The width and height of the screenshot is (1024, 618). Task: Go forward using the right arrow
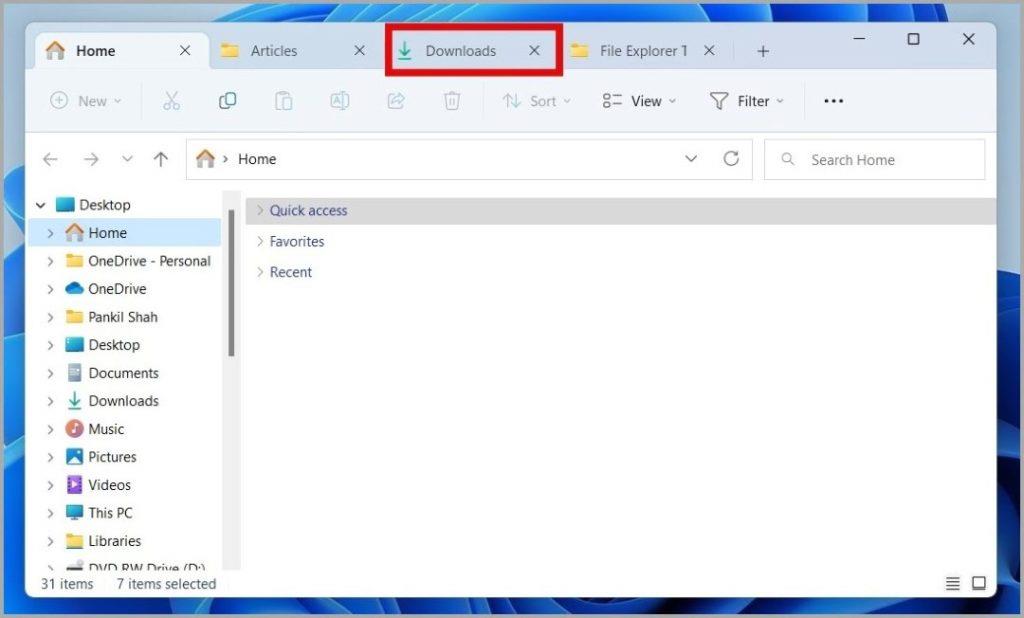coord(91,159)
